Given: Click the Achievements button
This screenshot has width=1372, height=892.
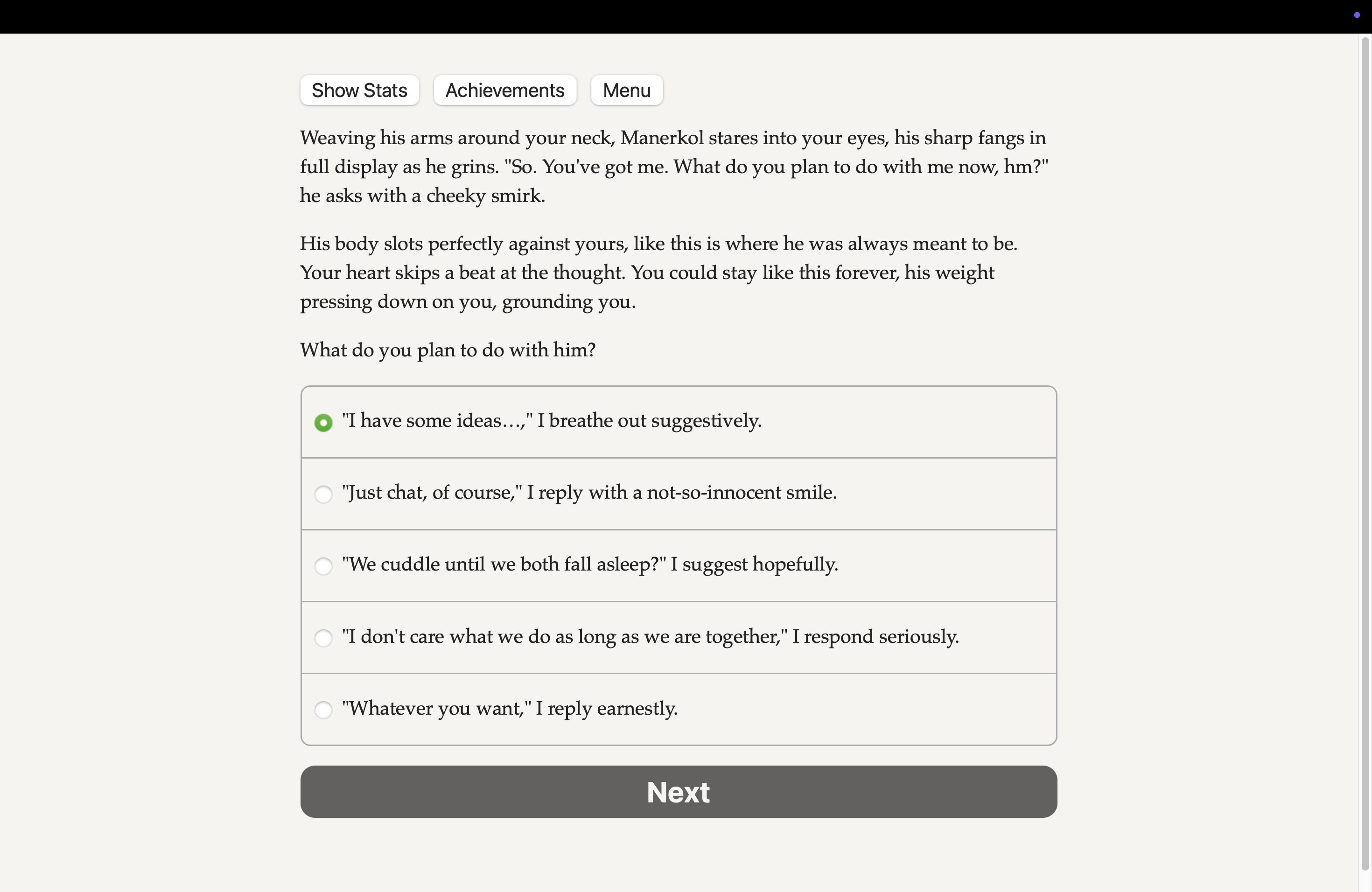Looking at the screenshot, I should (504, 90).
